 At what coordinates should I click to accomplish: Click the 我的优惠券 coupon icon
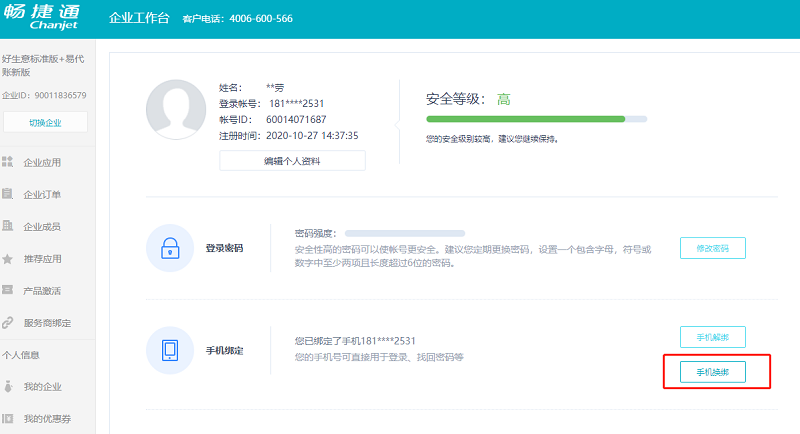tap(7, 419)
